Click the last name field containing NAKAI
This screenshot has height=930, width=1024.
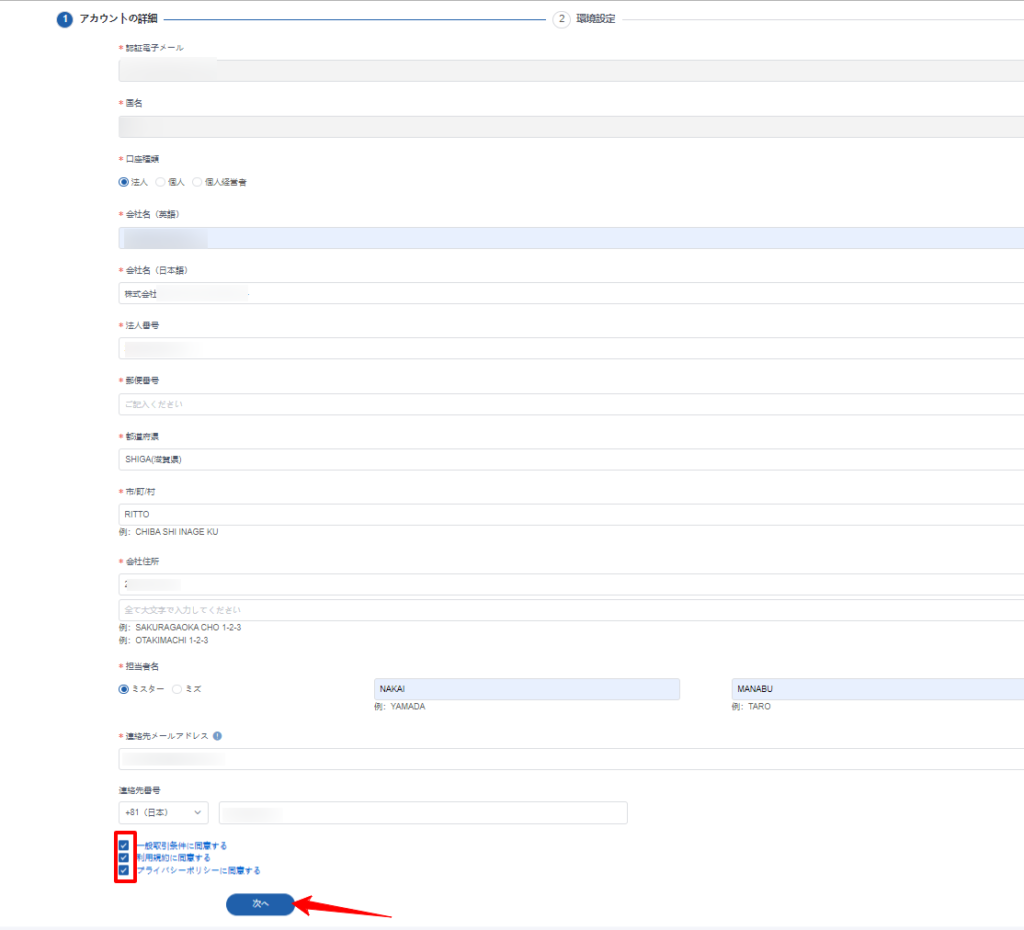527,689
